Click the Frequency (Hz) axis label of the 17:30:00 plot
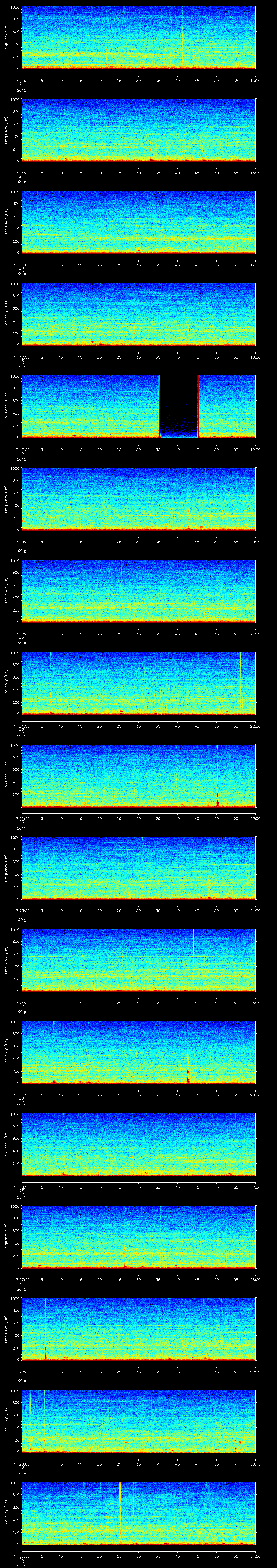 (x=6, y=1513)
